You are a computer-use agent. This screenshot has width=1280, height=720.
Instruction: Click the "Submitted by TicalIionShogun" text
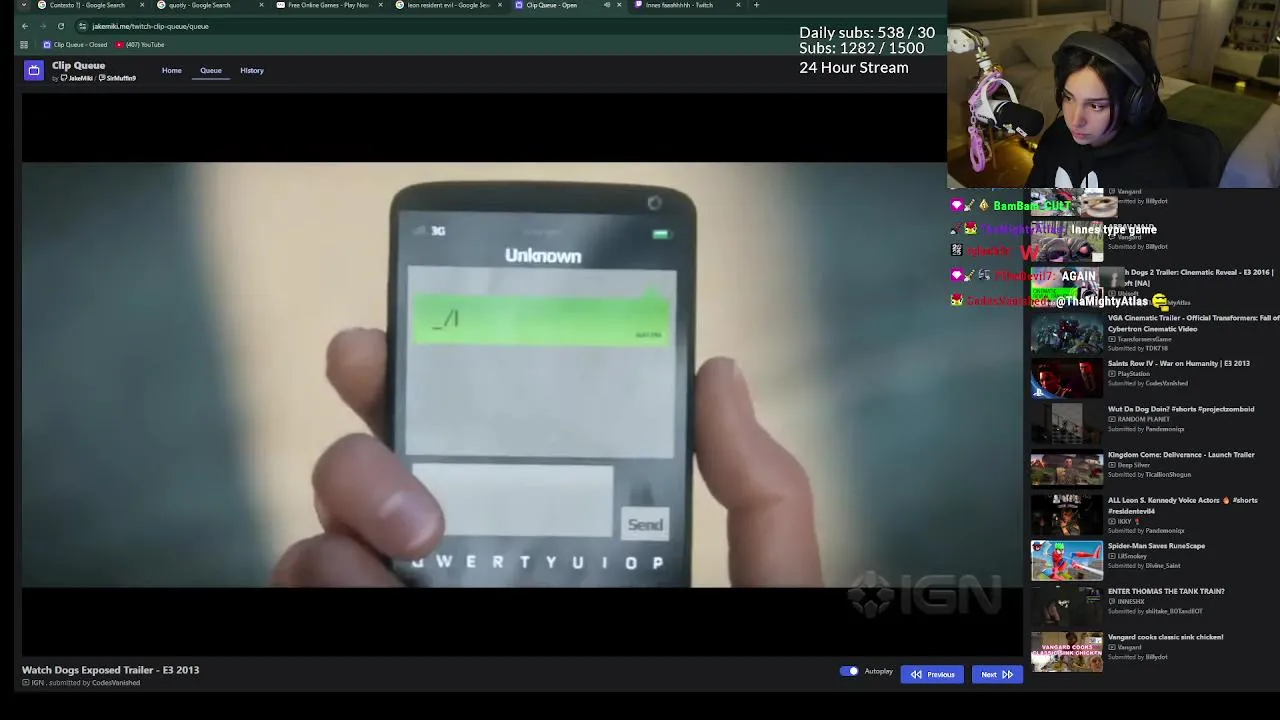[1149, 475]
